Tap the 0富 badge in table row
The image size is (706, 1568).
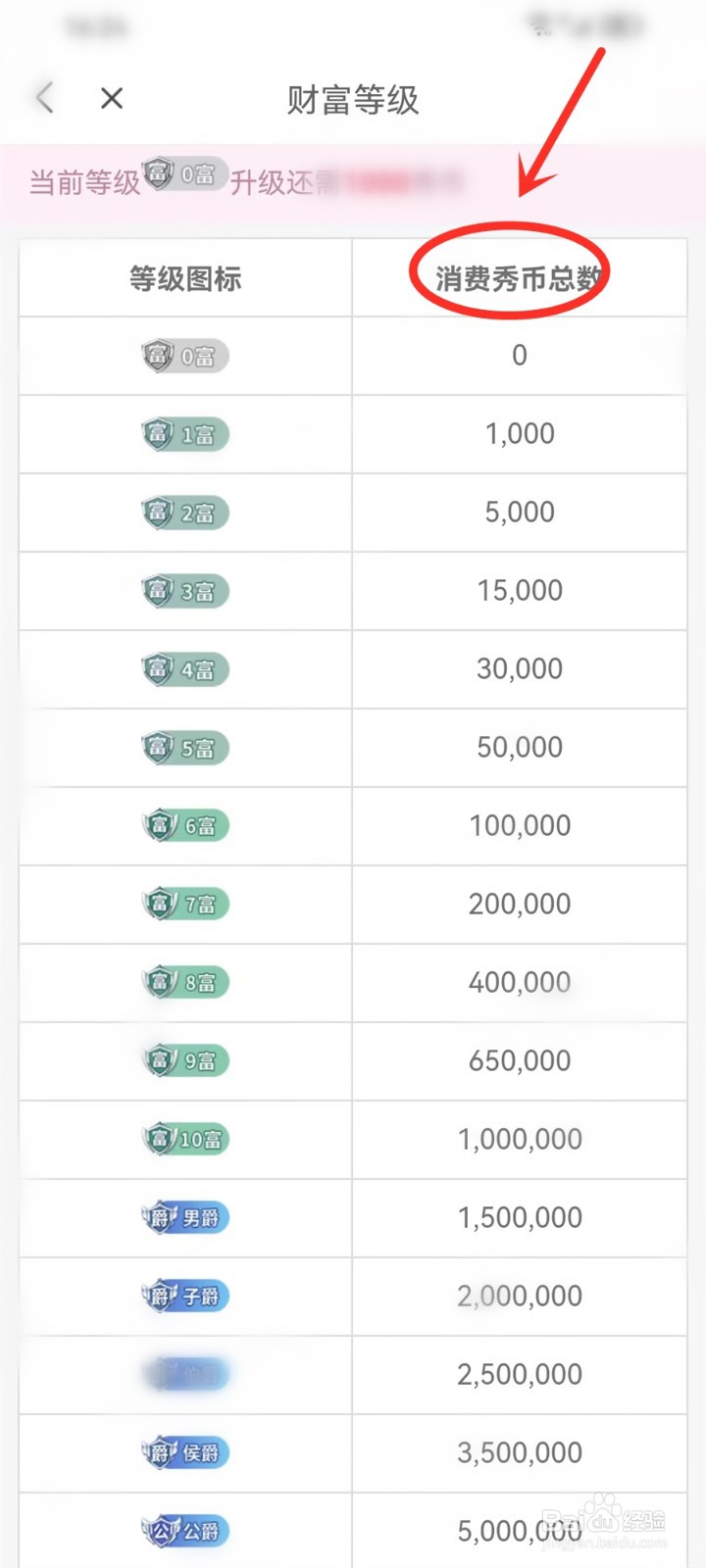tap(185, 356)
